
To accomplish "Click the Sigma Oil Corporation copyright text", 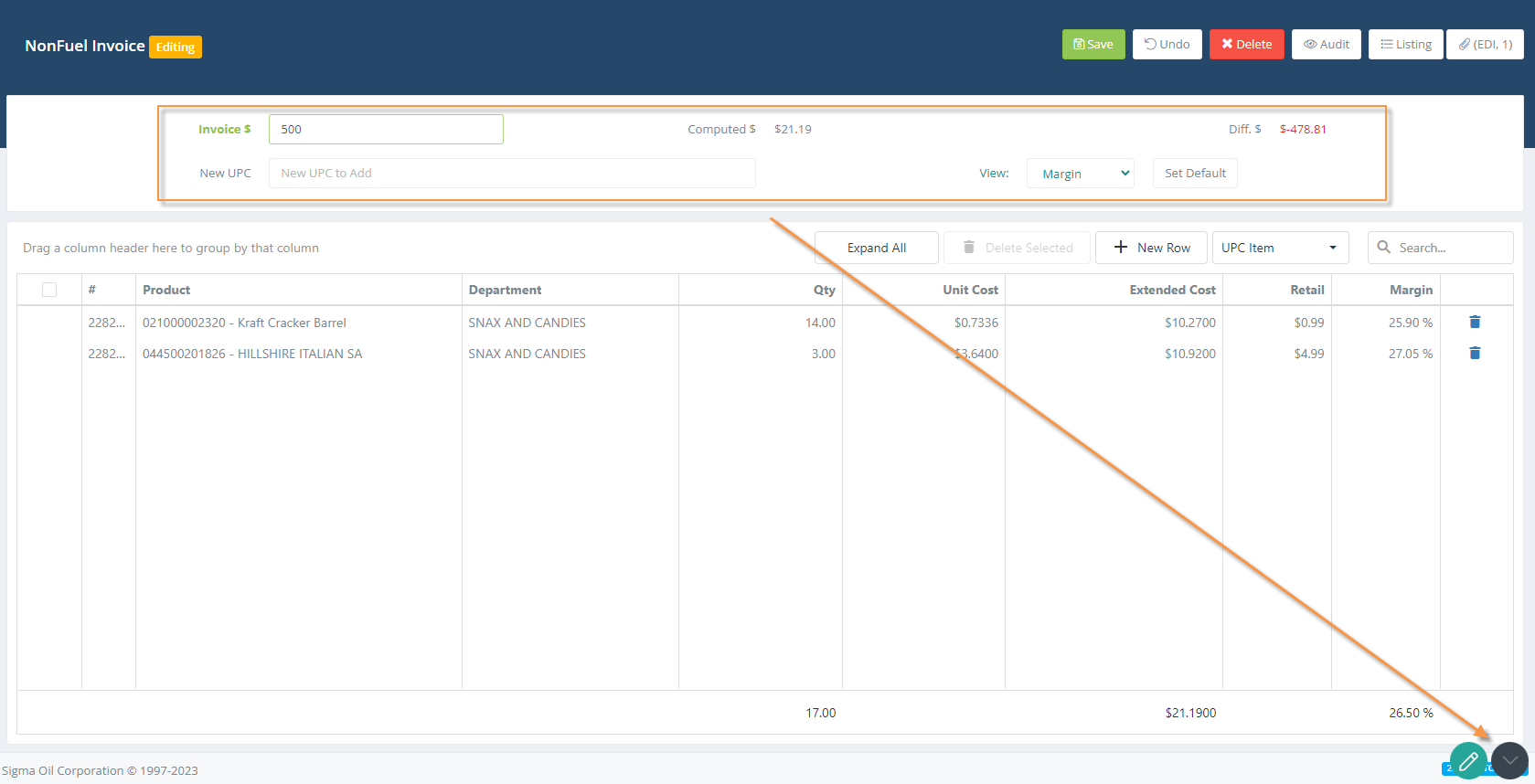I will click(100, 770).
